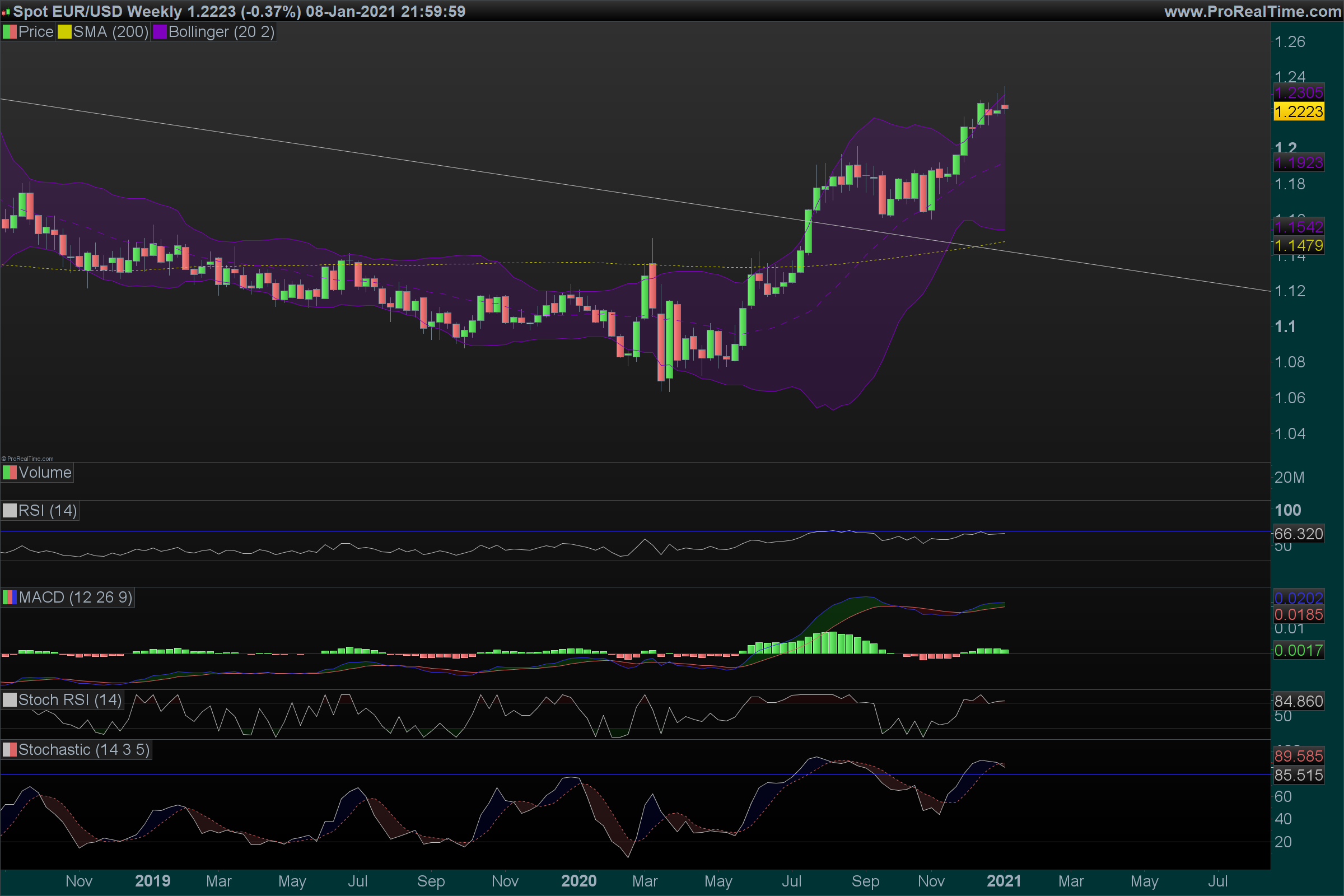The width and height of the screenshot is (1344, 896).
Task: Click the yellow 1.2223 current price tag
Action: tap(1298, 111)
